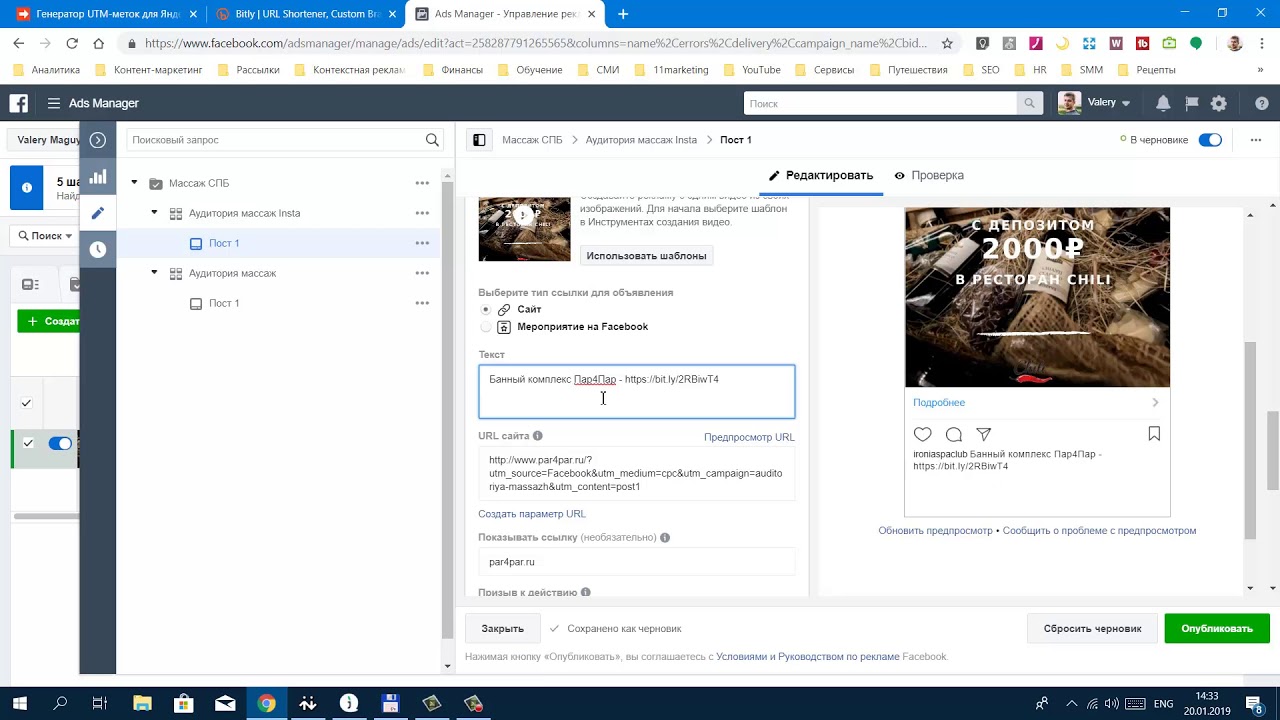Toggle the В черновике switch
The image size is (1280, 720).
[x=1210, y=140]
